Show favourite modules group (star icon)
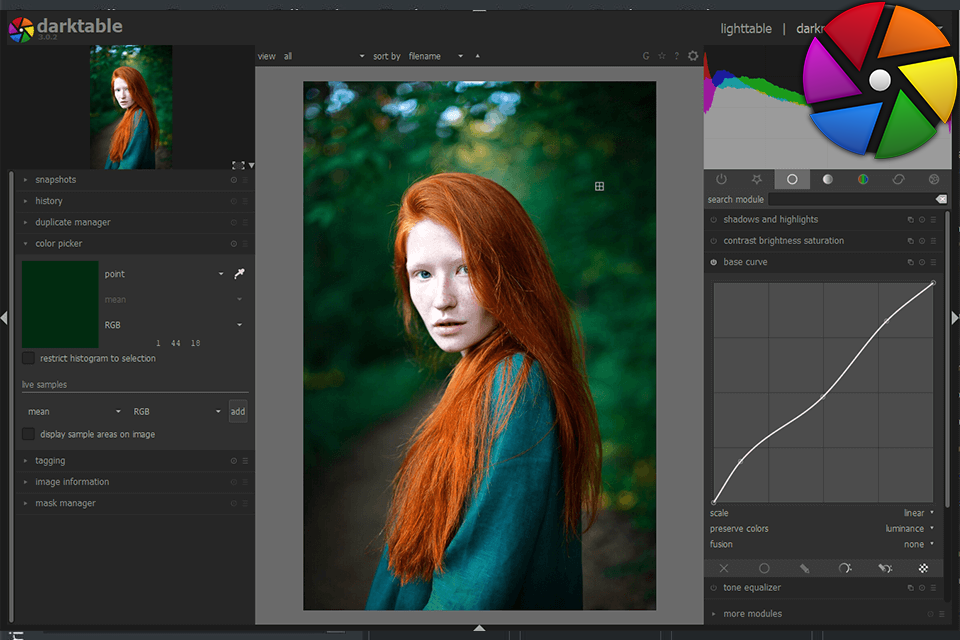The height and width of the screenshot is (640, 960). point(757,179)
